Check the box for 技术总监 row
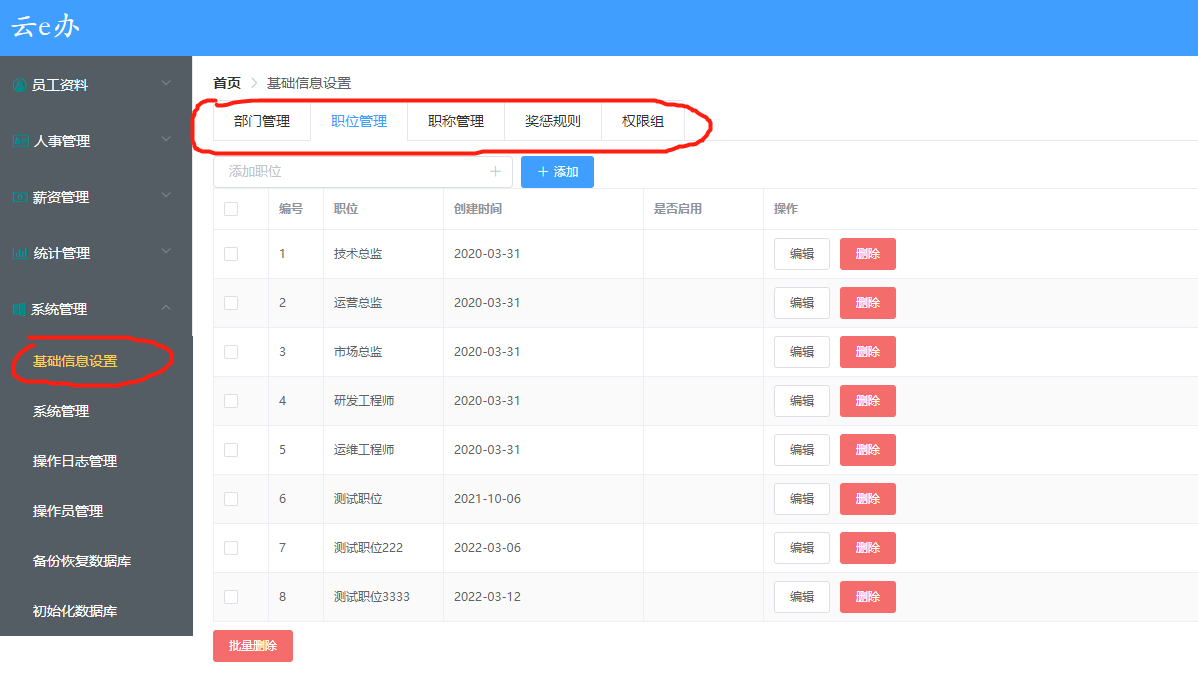Viewport: 1198px width, 677px height. (x=231, y=254)
